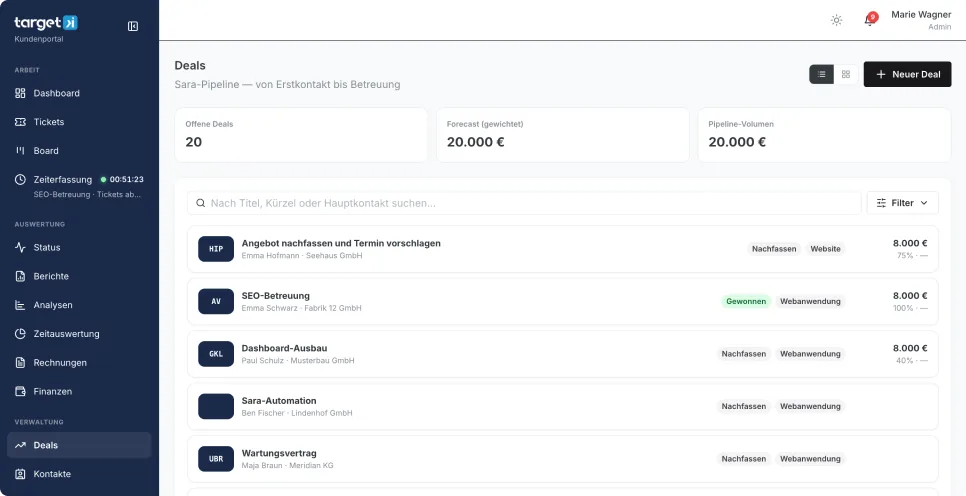Image resolution: width=966 pixels, height=496 pixels.
Task: Open the SEO-Betreuung deal
Action: [562, 301]
